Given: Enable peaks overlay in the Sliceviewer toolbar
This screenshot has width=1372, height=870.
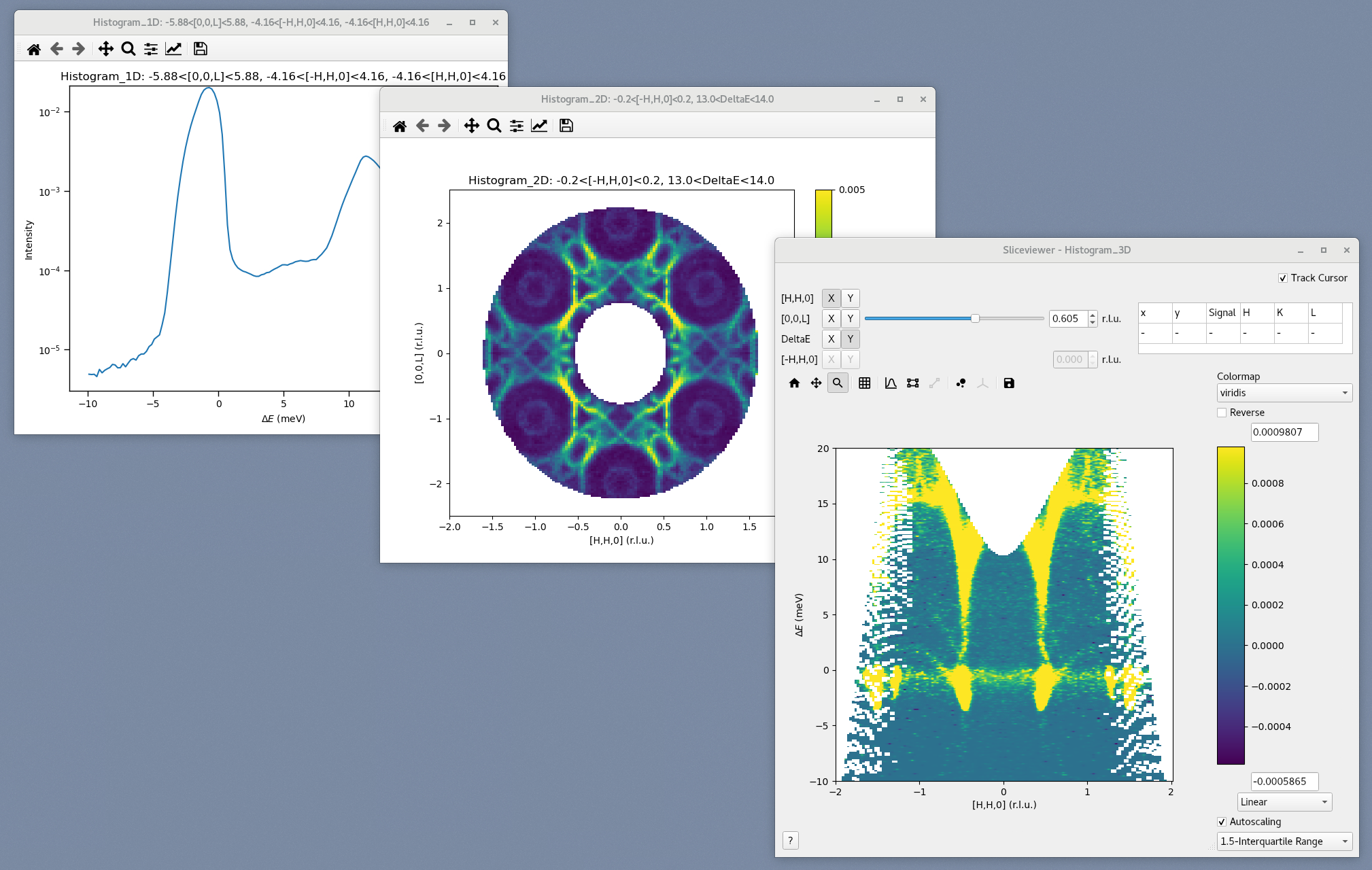Looking at the screenshot, I should click(961, 383).
